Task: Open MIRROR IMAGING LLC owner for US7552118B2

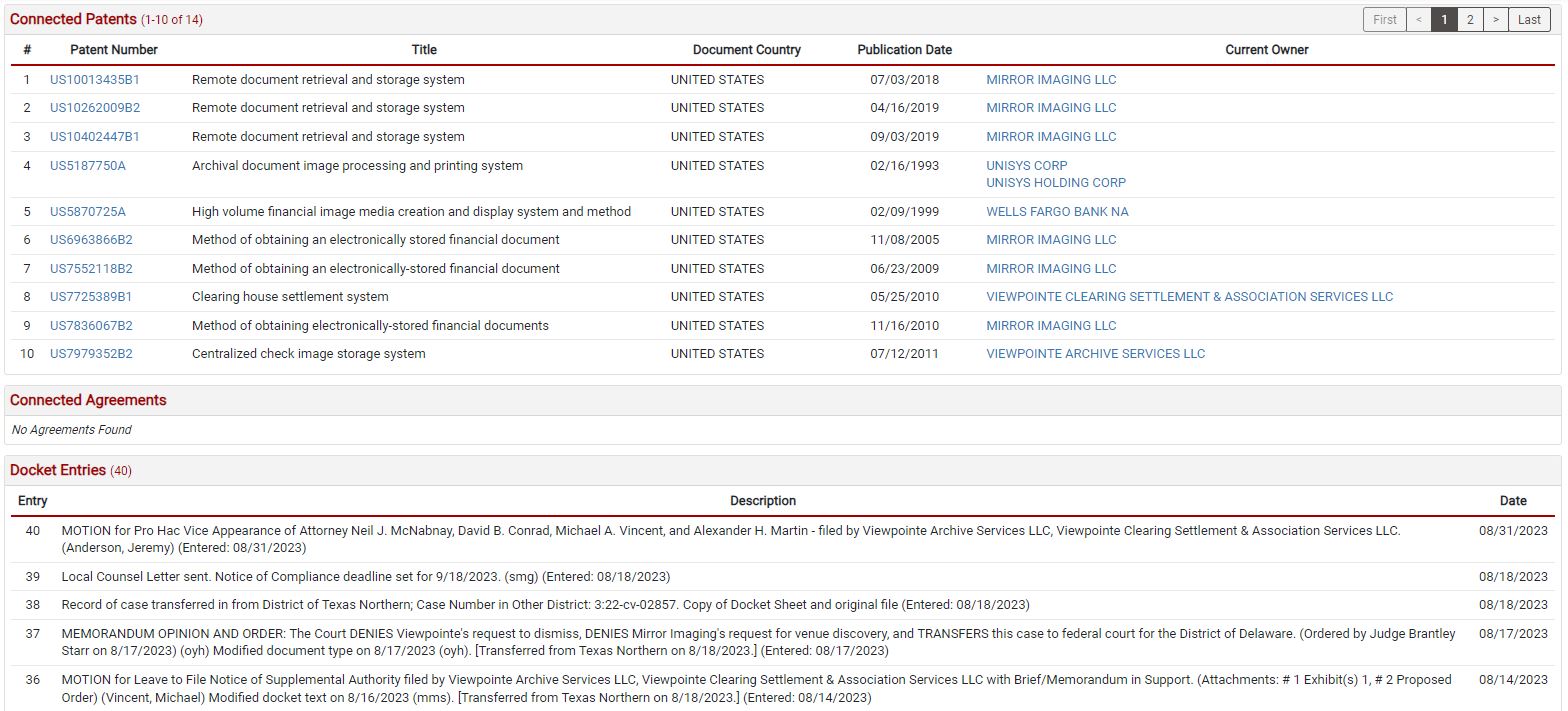Action: (1051, 269)
